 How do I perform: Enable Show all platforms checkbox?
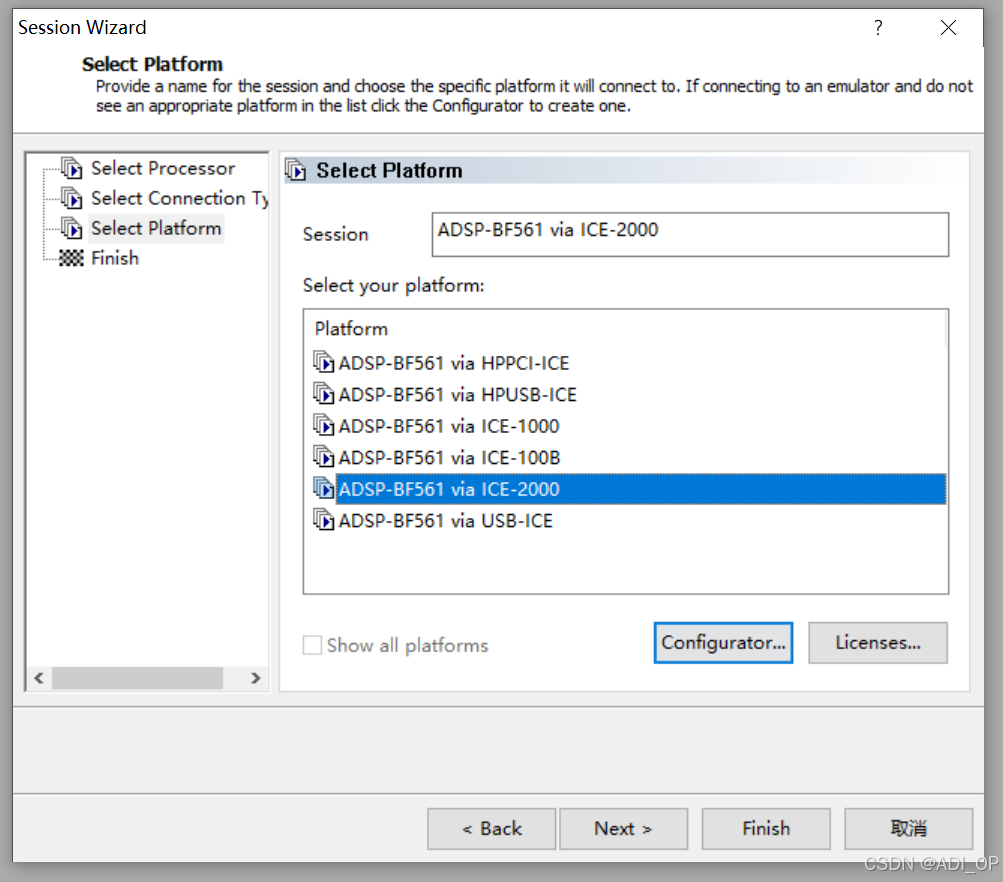(312, 645)
